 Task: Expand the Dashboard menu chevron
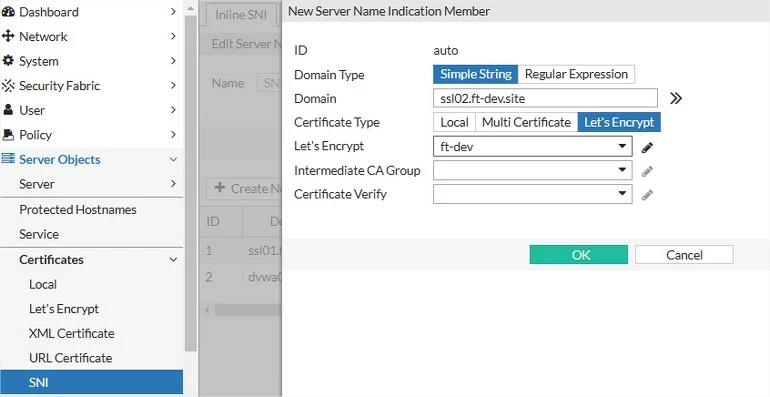click(x=173, y=11)
